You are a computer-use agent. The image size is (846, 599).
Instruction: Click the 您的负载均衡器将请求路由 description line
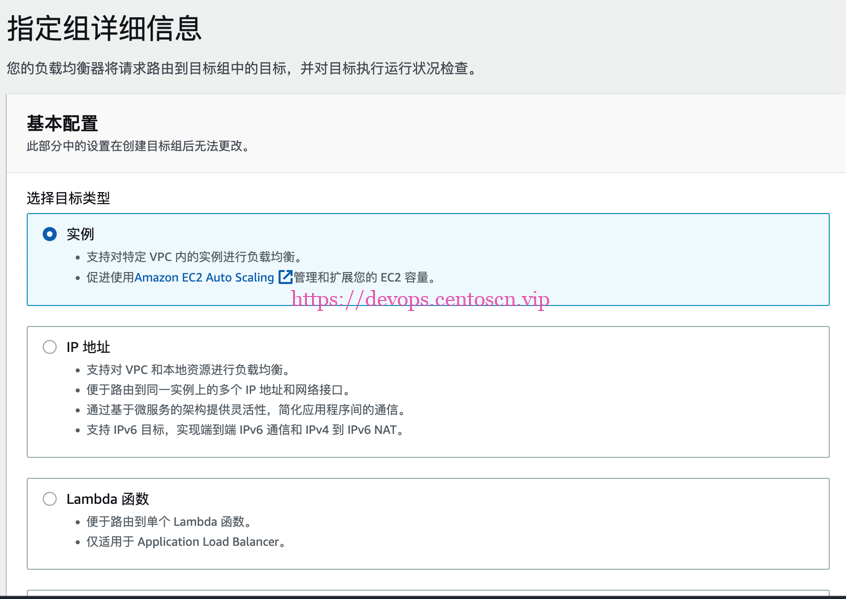pos(242,69)
